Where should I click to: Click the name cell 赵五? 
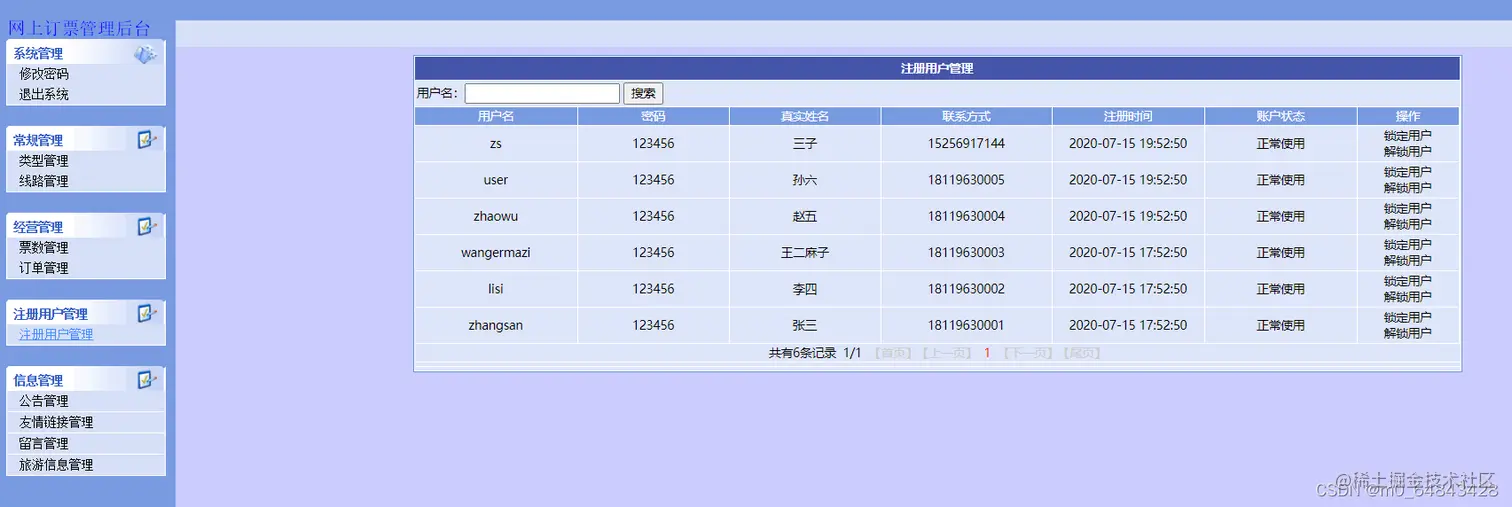pos(805,216)
